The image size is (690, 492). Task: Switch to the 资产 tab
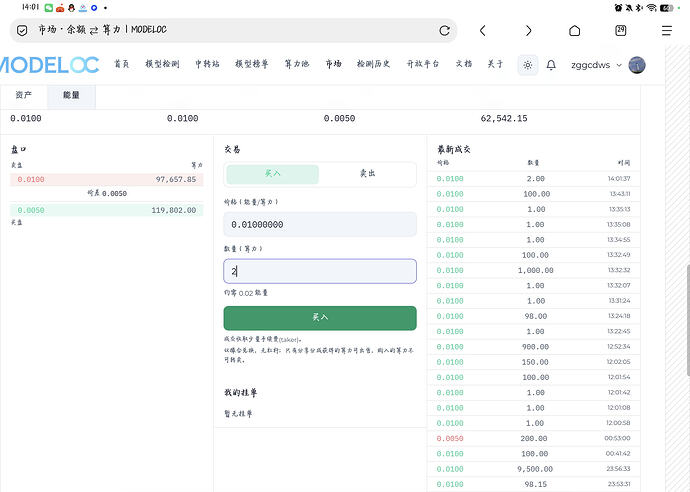pos(23,95)
